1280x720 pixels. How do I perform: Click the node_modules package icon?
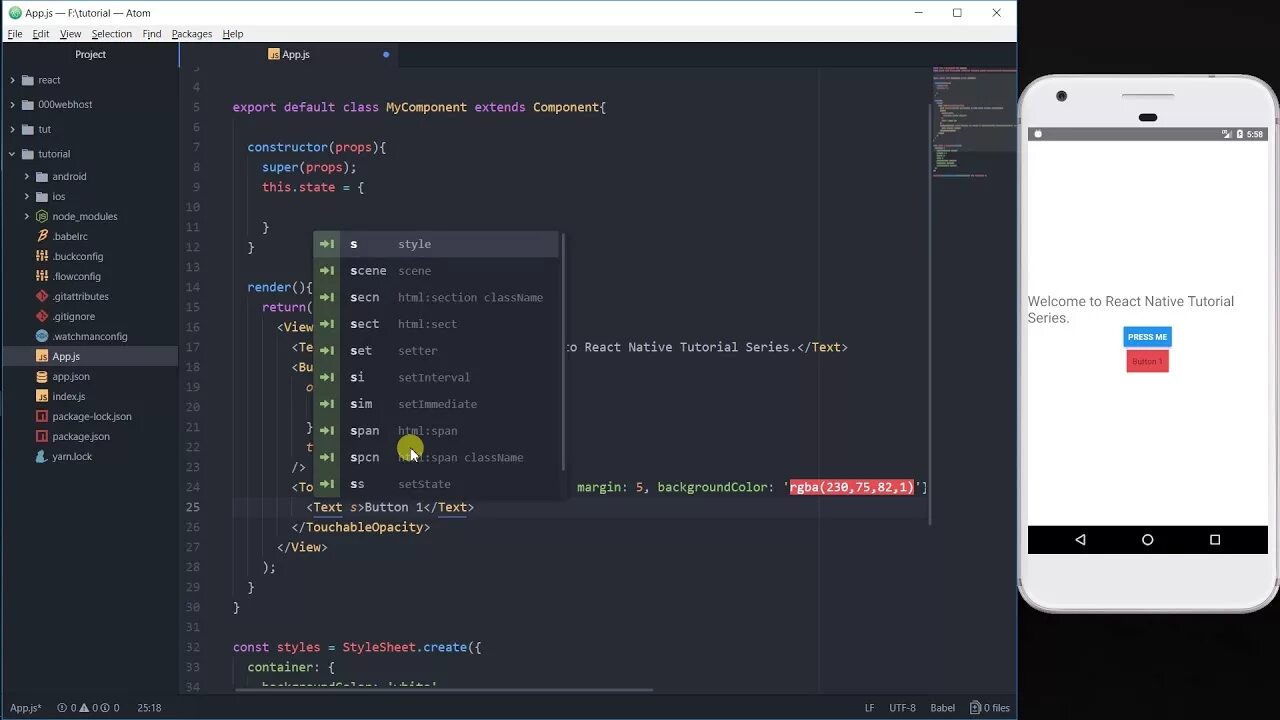[x=42, y=216]
